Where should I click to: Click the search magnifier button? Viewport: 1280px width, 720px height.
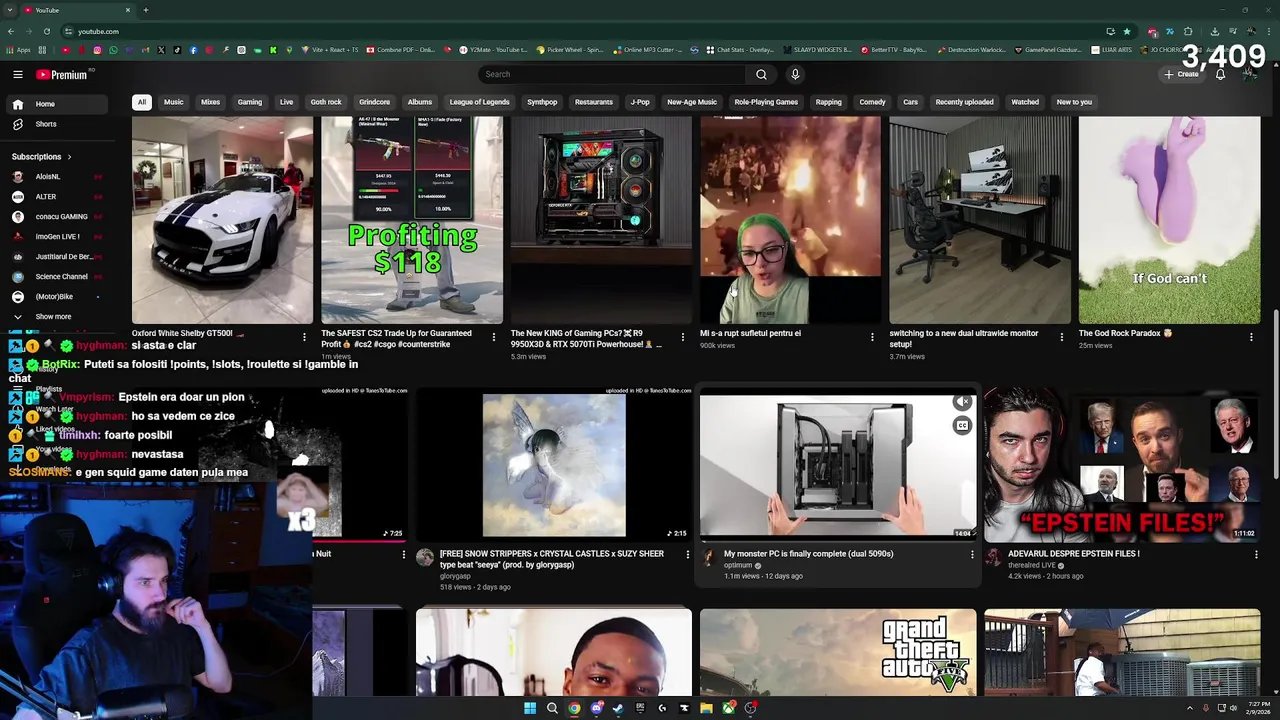761,74
